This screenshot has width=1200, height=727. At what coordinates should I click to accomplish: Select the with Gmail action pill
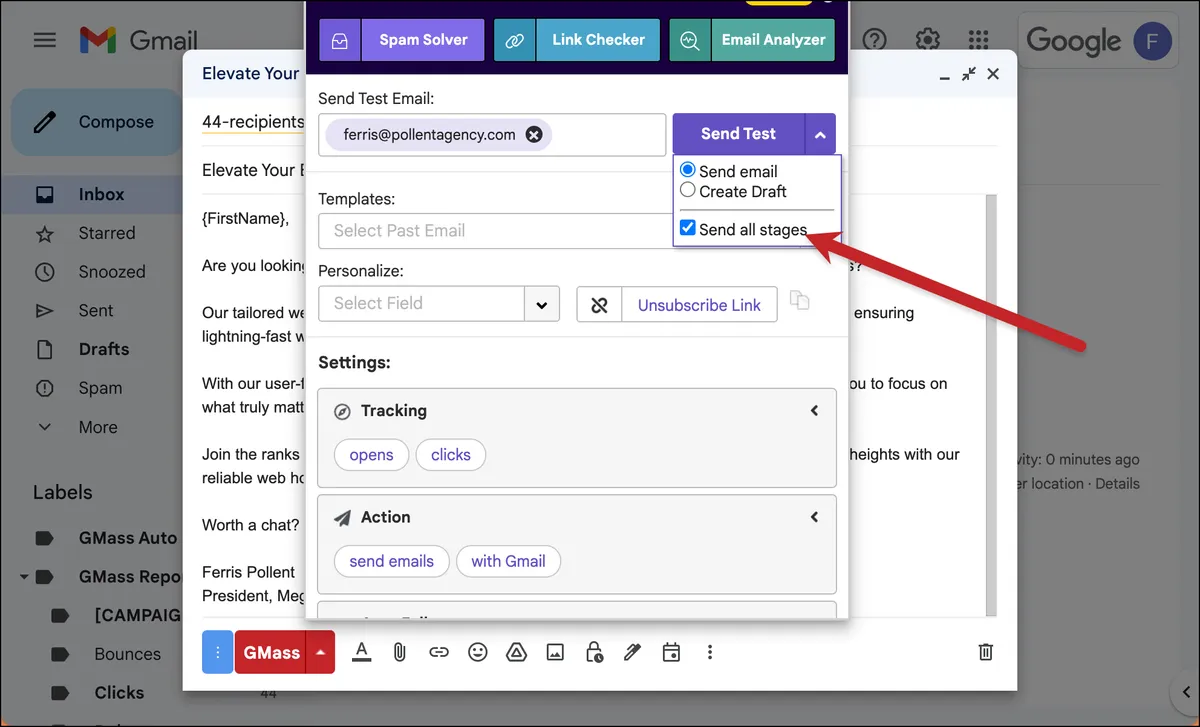[x=508, y=561]
